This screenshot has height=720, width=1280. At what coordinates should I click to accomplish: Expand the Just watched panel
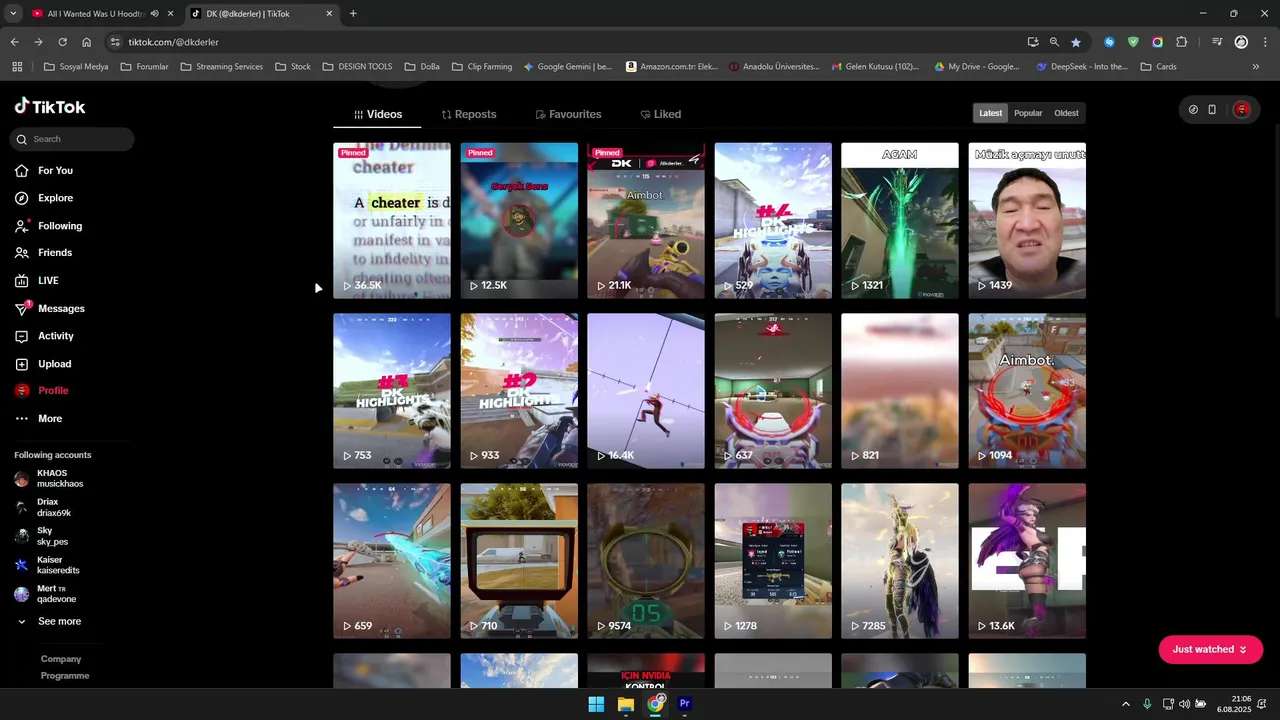1210,650
